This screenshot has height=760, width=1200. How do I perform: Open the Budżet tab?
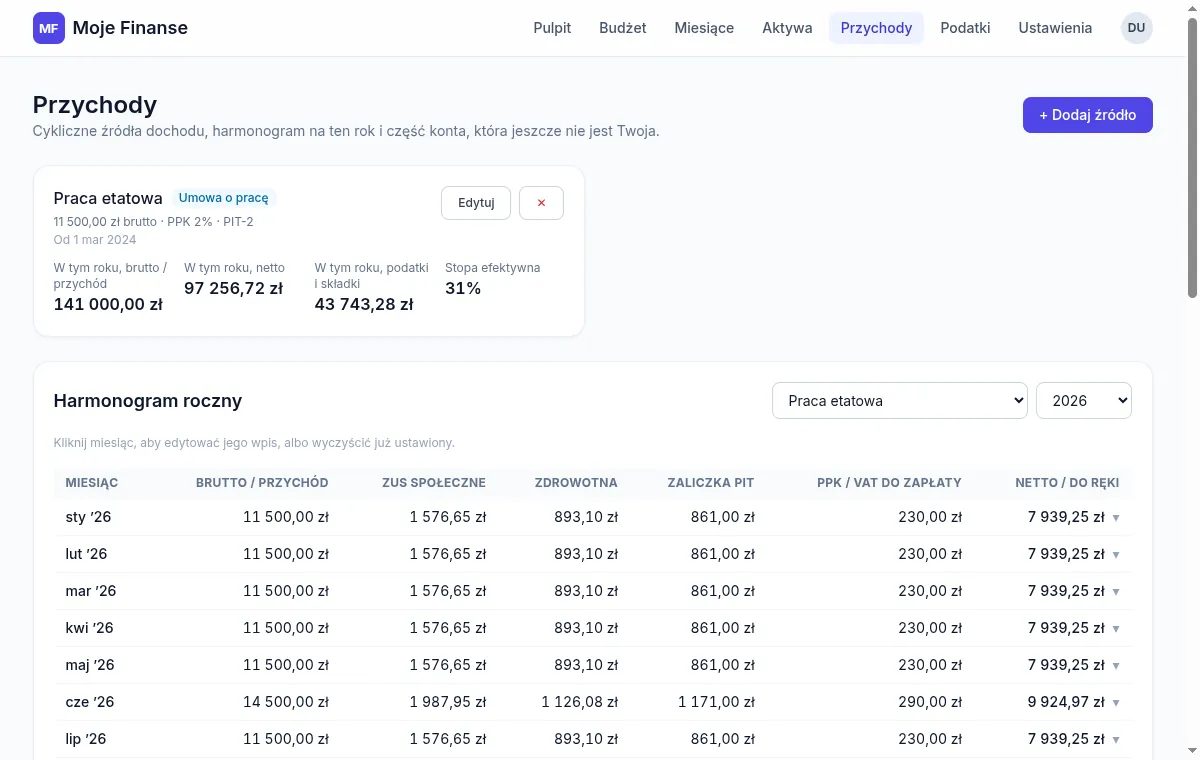click(x=623, y=28)
